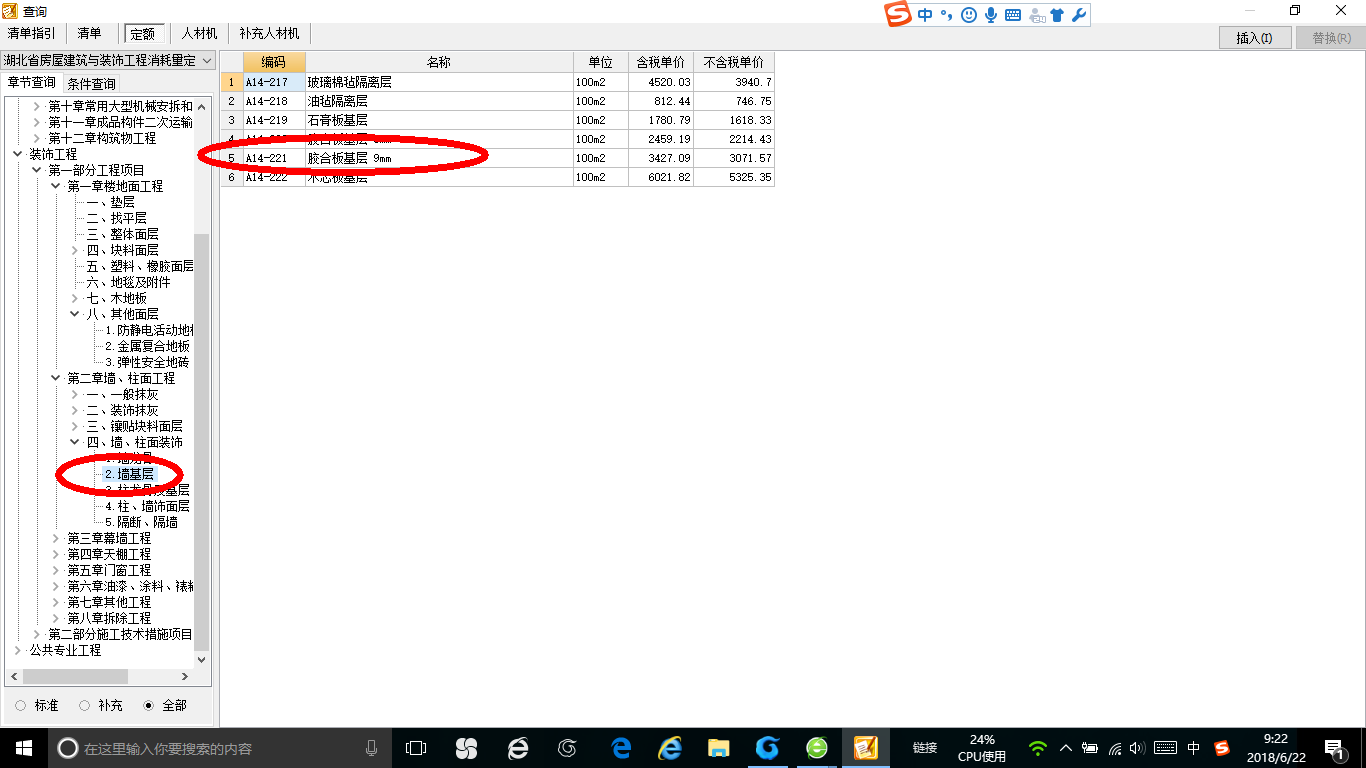
Task: Open the Sogou skin shirt icon
Action: coord(1057,15)
